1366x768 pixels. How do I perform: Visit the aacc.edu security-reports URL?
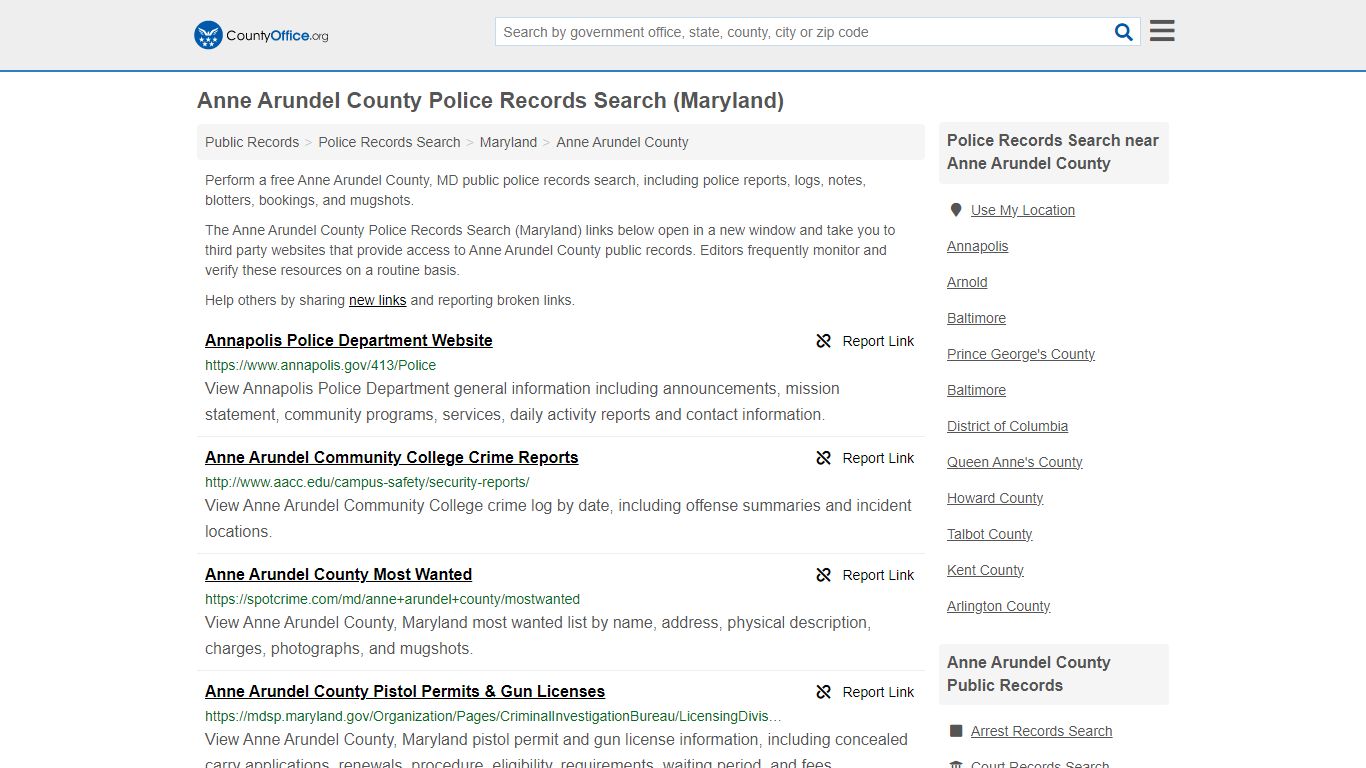click(367, 482)
